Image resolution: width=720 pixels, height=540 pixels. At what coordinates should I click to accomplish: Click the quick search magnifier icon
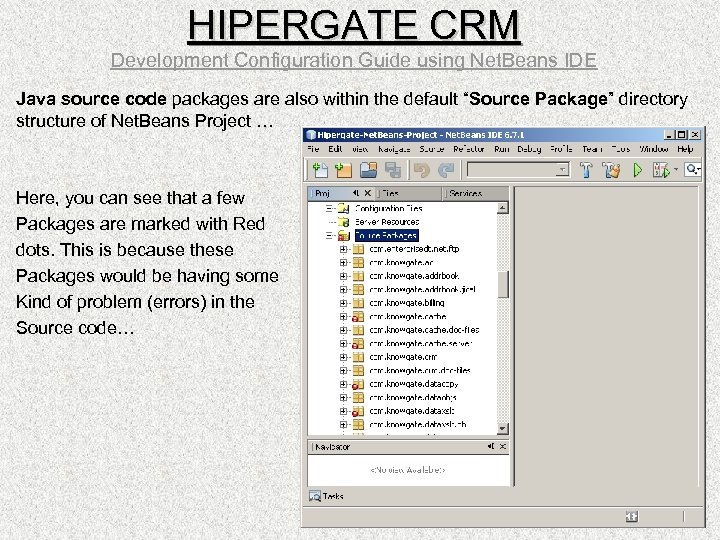tap(692, 169)
